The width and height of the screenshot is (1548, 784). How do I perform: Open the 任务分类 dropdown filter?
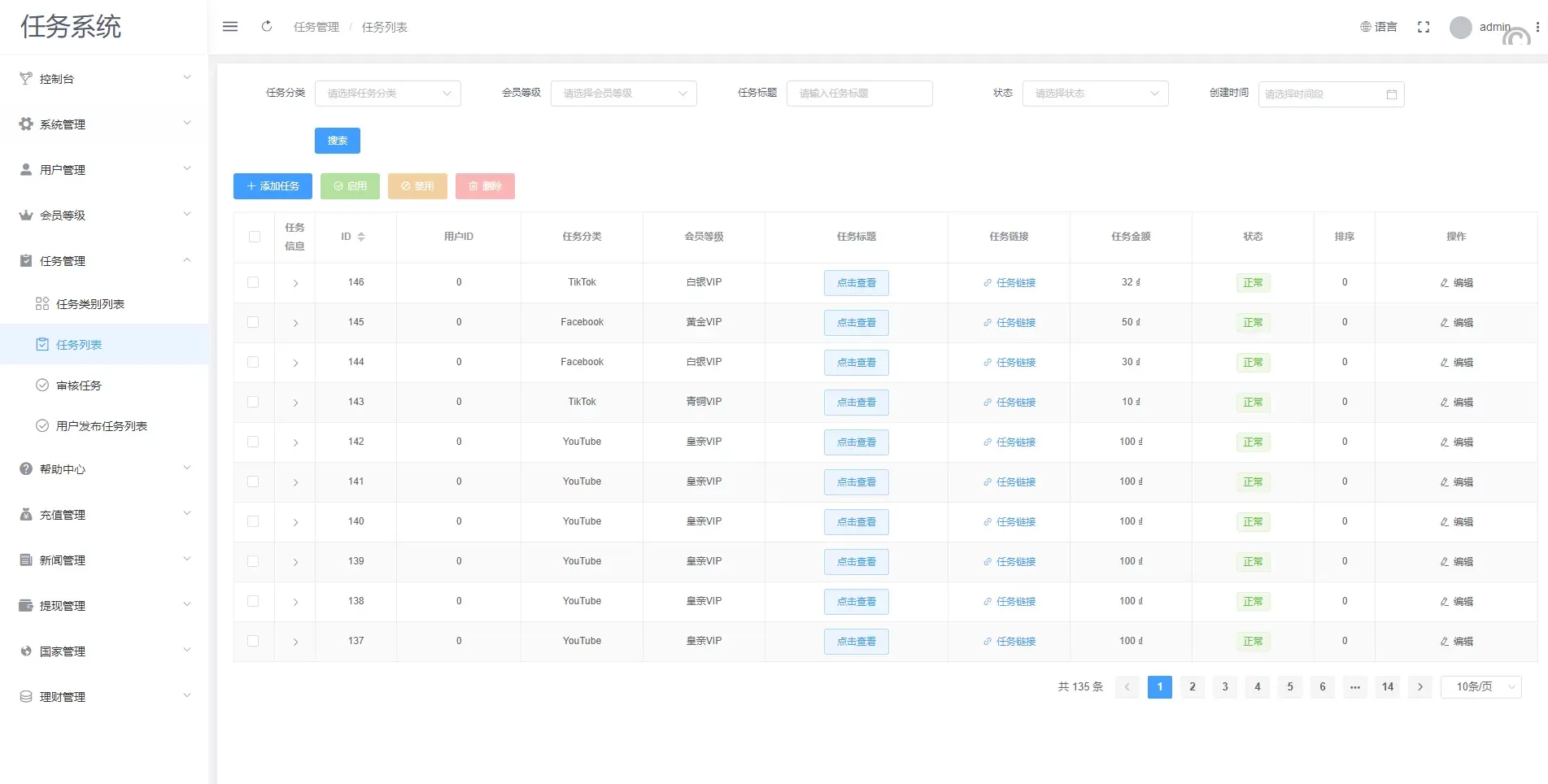tap(387, 94)
